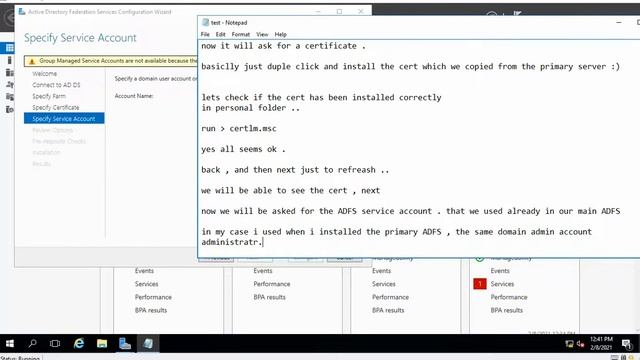Click the Notepad title bar document icon
Image resolution: width=640 pixels, height=360 pixels.
tap(205, 23)
